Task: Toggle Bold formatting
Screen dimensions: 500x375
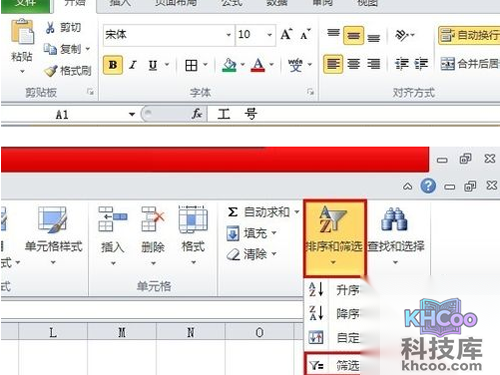Action: pyautogui.click(x=113, y=65)
